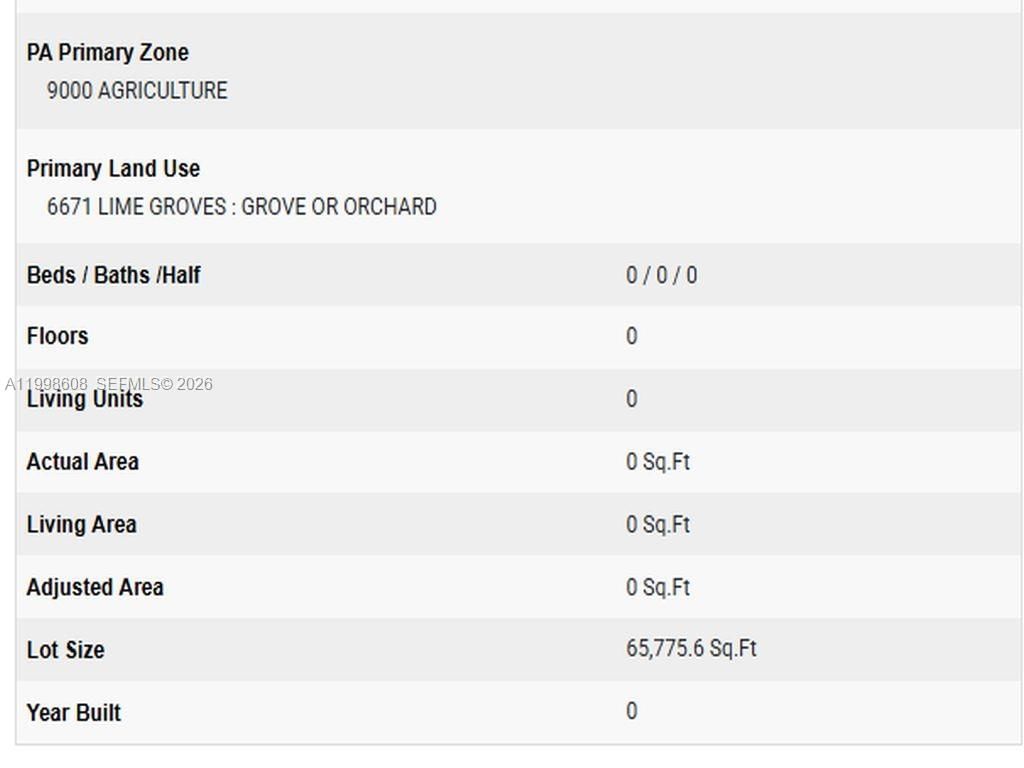Click the Year Built label
The image size is (1024, 768).
click(73, 713)
